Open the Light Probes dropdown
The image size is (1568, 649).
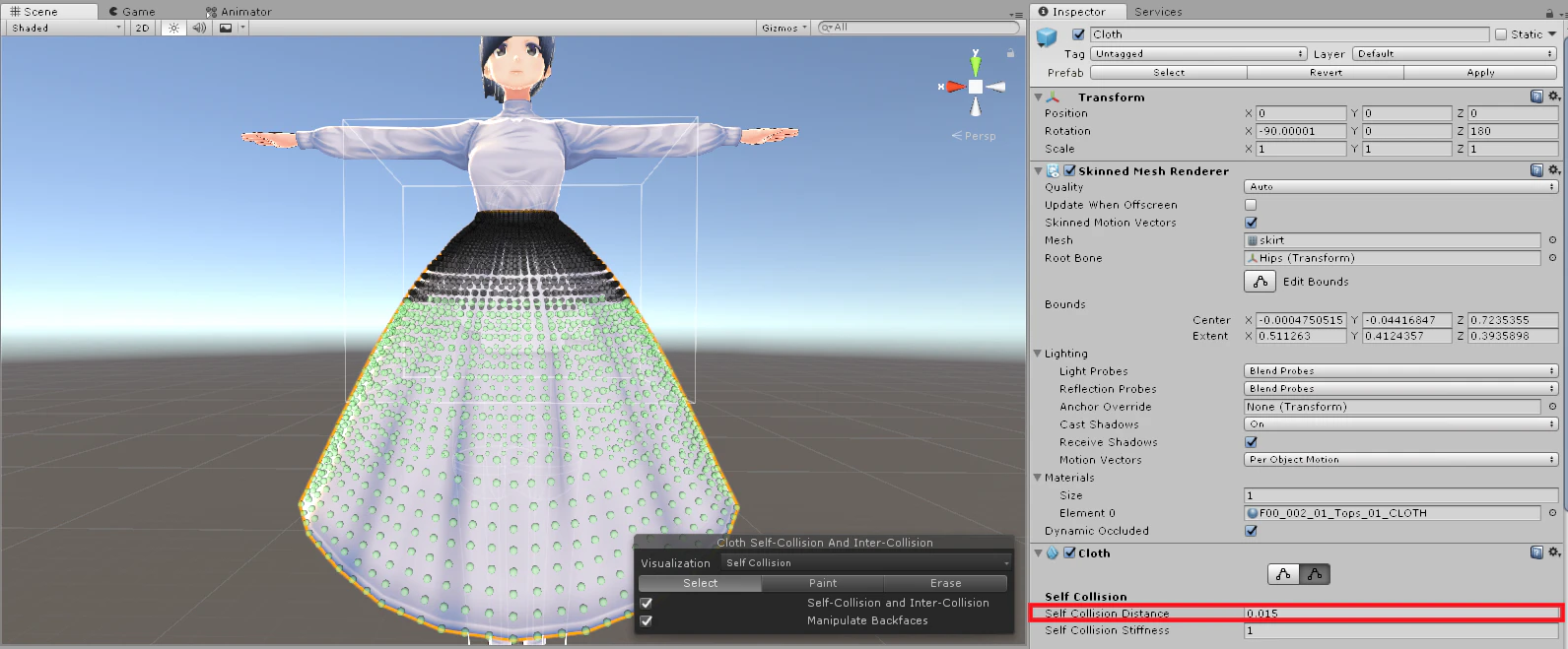coord(1400,371)
